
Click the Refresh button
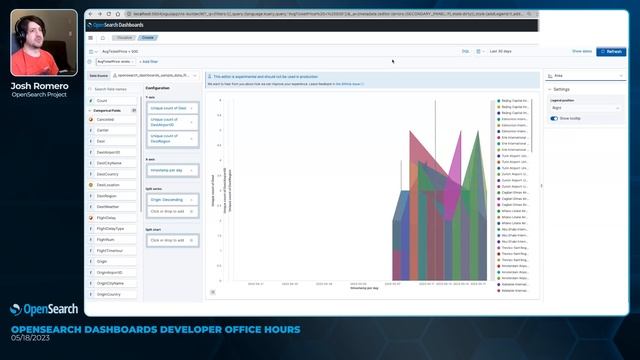pos(611,51)
